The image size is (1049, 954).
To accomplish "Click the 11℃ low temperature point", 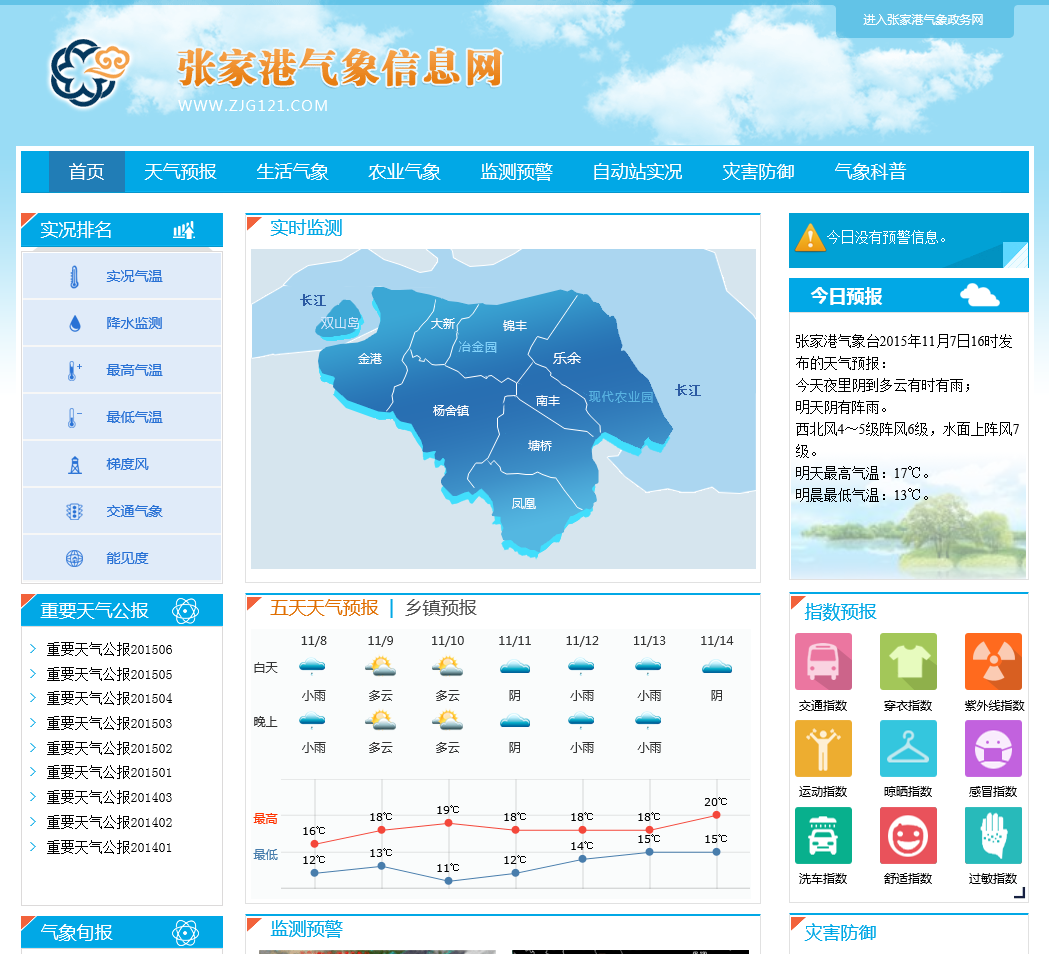I will coord(448,881).
